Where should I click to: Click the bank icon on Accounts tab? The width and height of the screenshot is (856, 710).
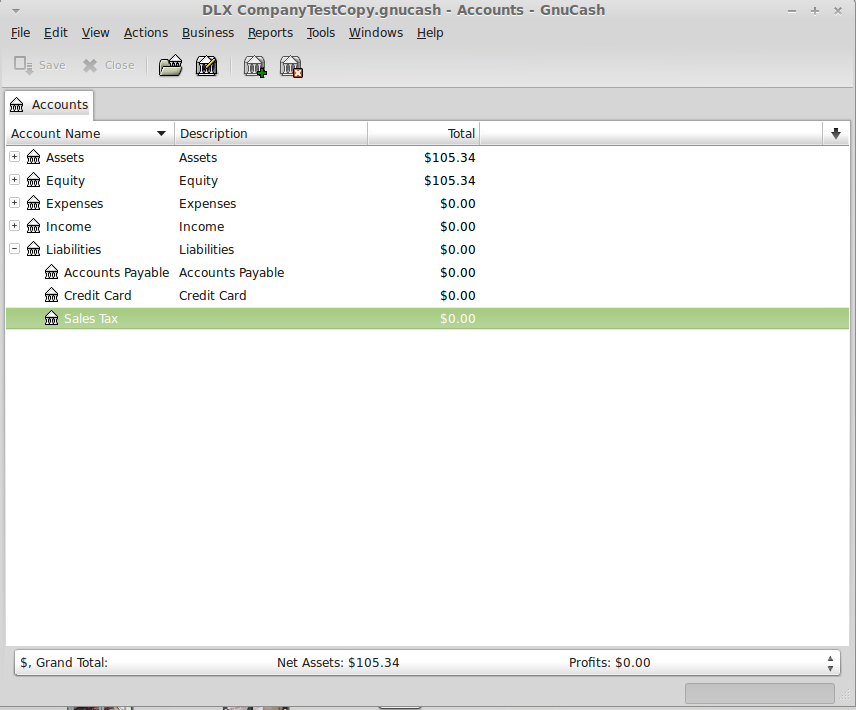click(x=17, y=104)
